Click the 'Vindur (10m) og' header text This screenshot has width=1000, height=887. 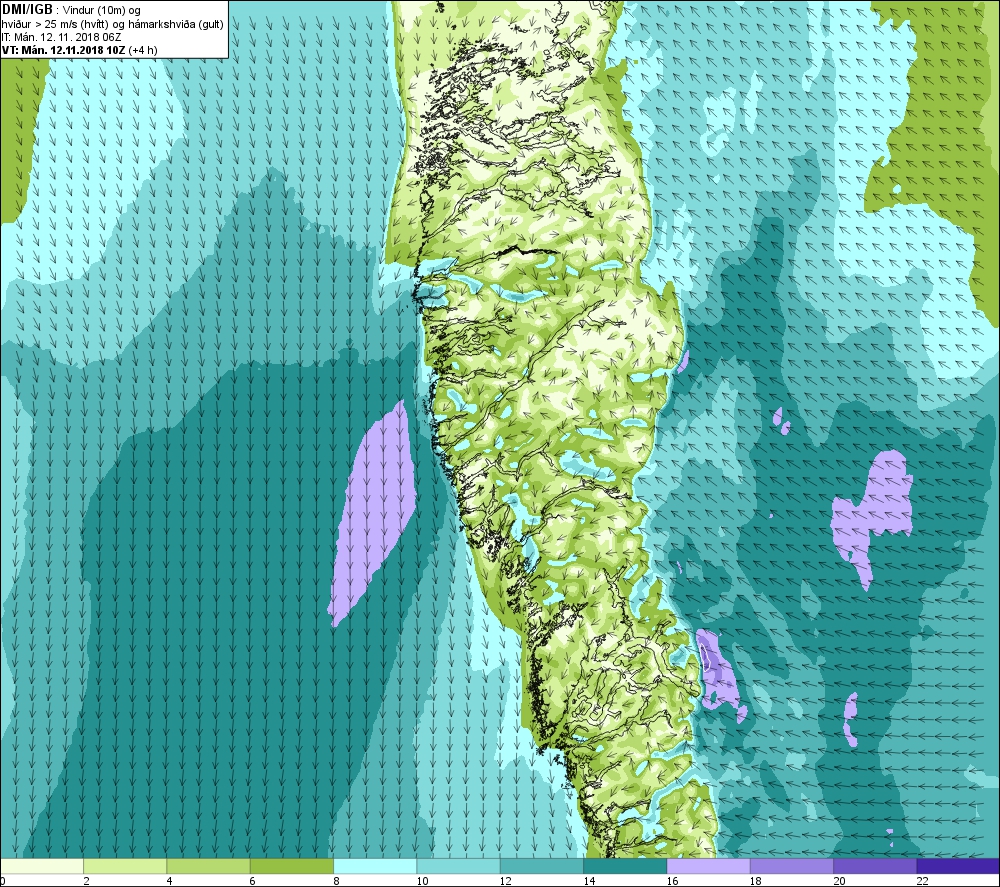[x=103, y=10]
